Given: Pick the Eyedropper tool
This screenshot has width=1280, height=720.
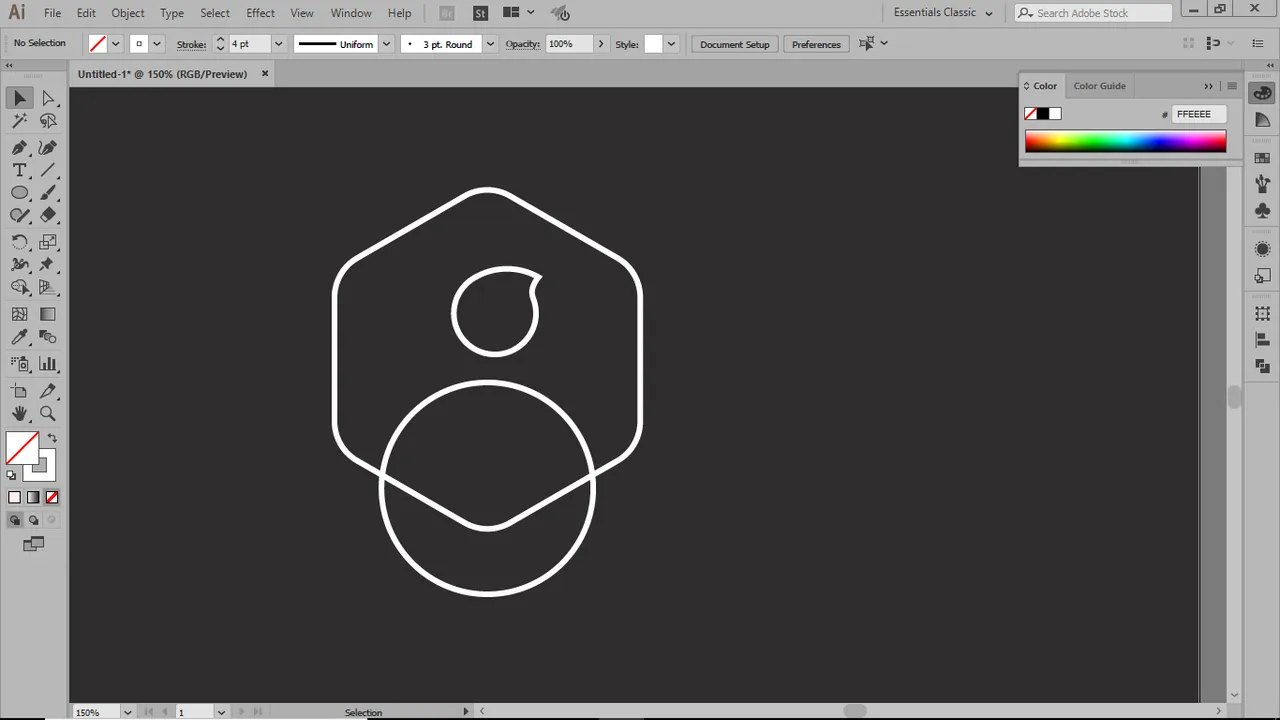Looking at the screenshot, I should coord(20,337).
